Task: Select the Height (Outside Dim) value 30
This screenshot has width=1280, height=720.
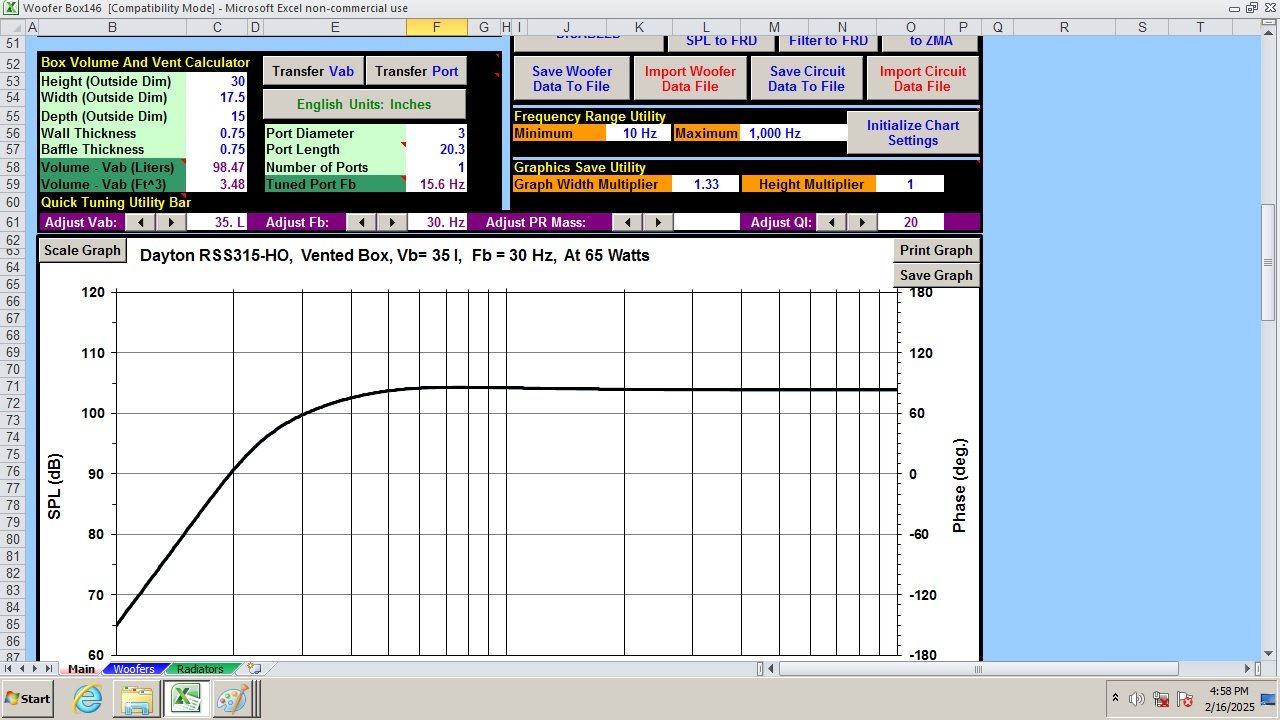Action: 217,81
